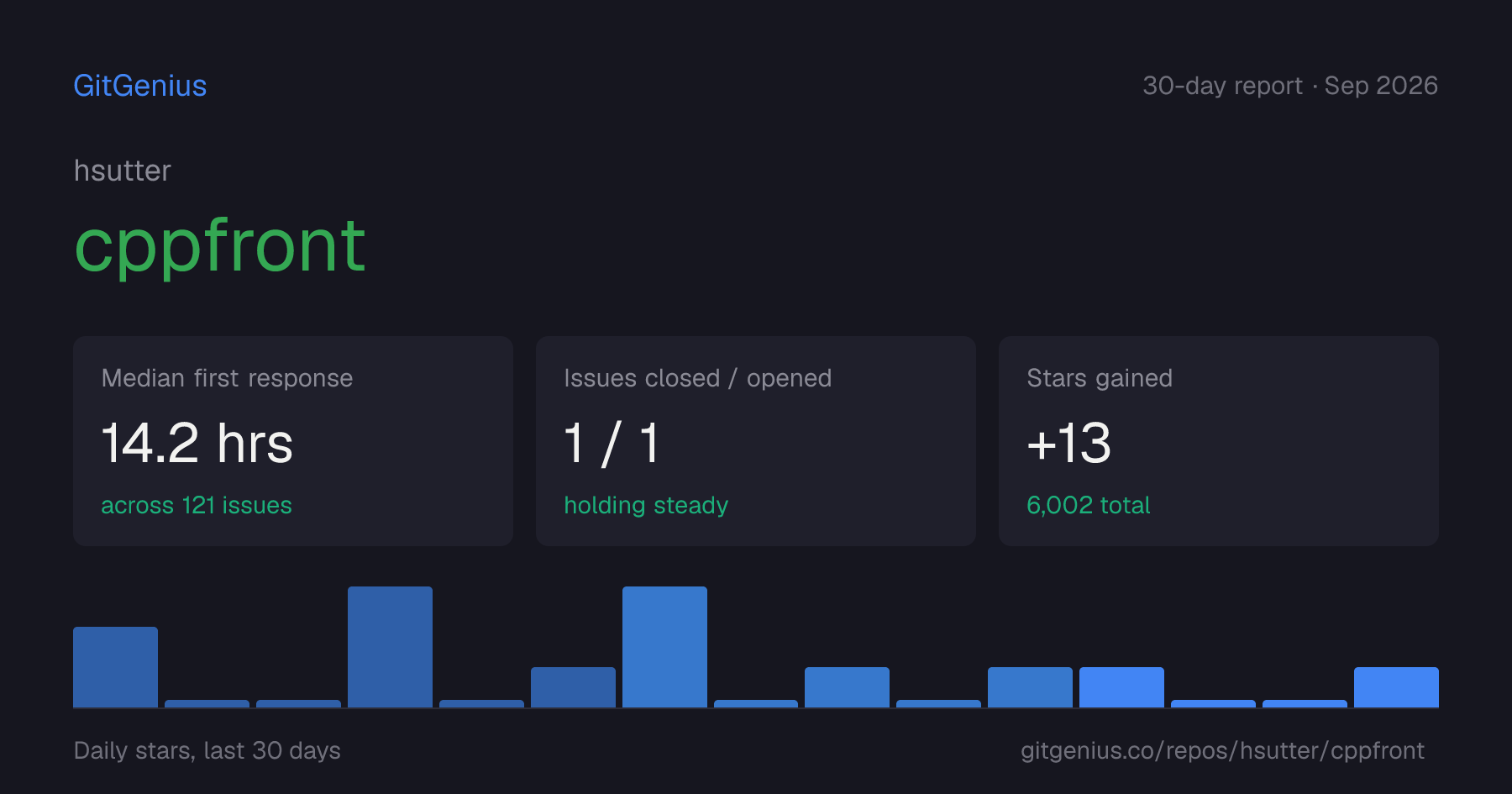Click the 1 / 1 issues value
The image size is (1512, 794).
612,443
